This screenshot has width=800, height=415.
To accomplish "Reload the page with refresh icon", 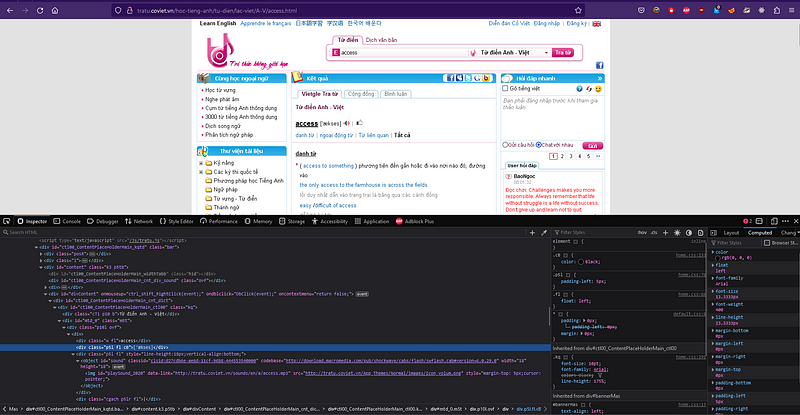I will pyautogui.click(x=40, y=10).
